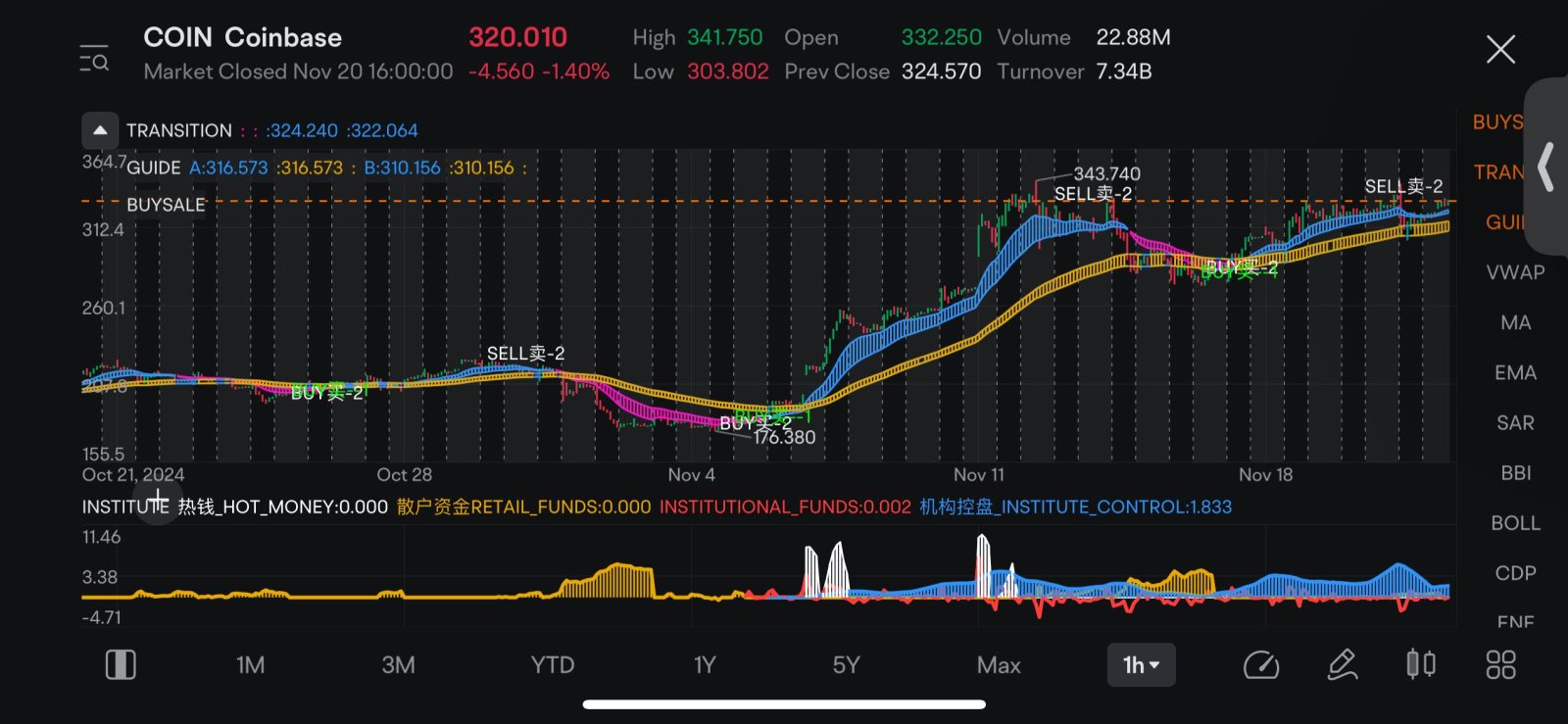1568x724 pixels.
Task: Click the RETAIL_FUNDS:0.000 legend
Action: tap(523, 507)
